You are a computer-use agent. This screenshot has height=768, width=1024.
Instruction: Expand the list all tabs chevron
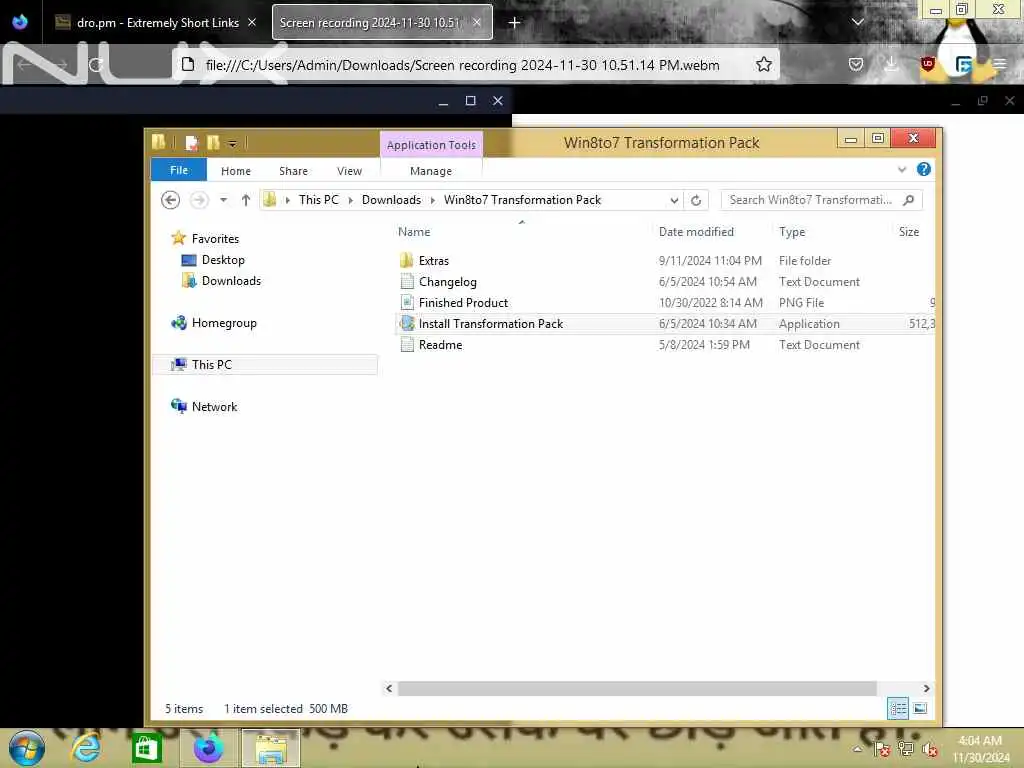tap(858, 22)
